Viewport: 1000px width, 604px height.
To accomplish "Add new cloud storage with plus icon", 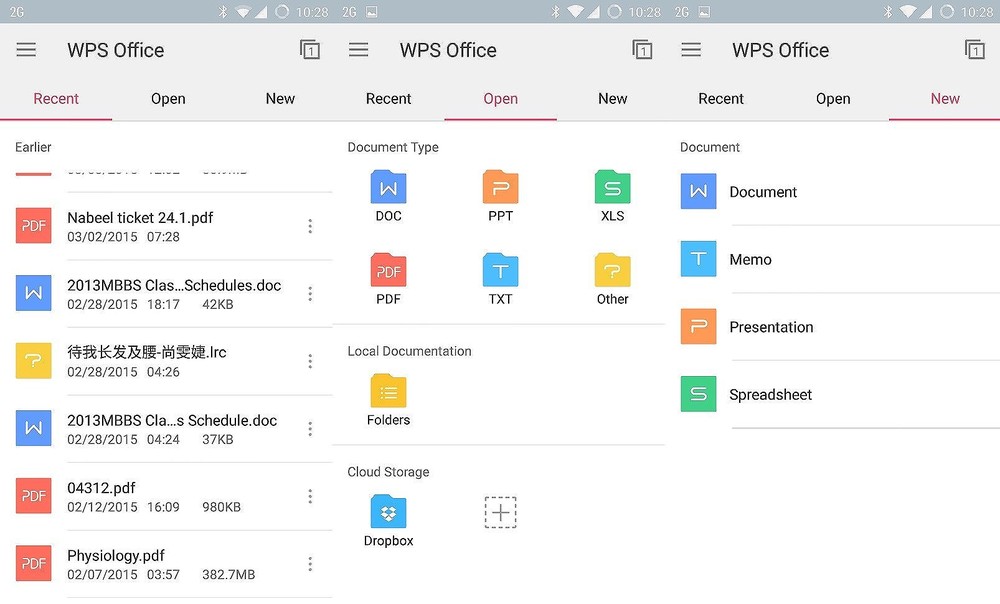I will 500,513.
